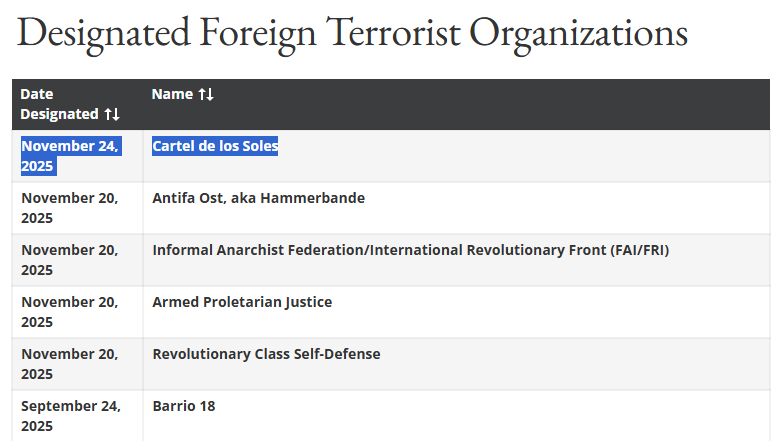Image resolution: width=783 pixels, height=441 pixels.
Task: Click the date beside Antifa Ost row
Action: pos(69,208)
